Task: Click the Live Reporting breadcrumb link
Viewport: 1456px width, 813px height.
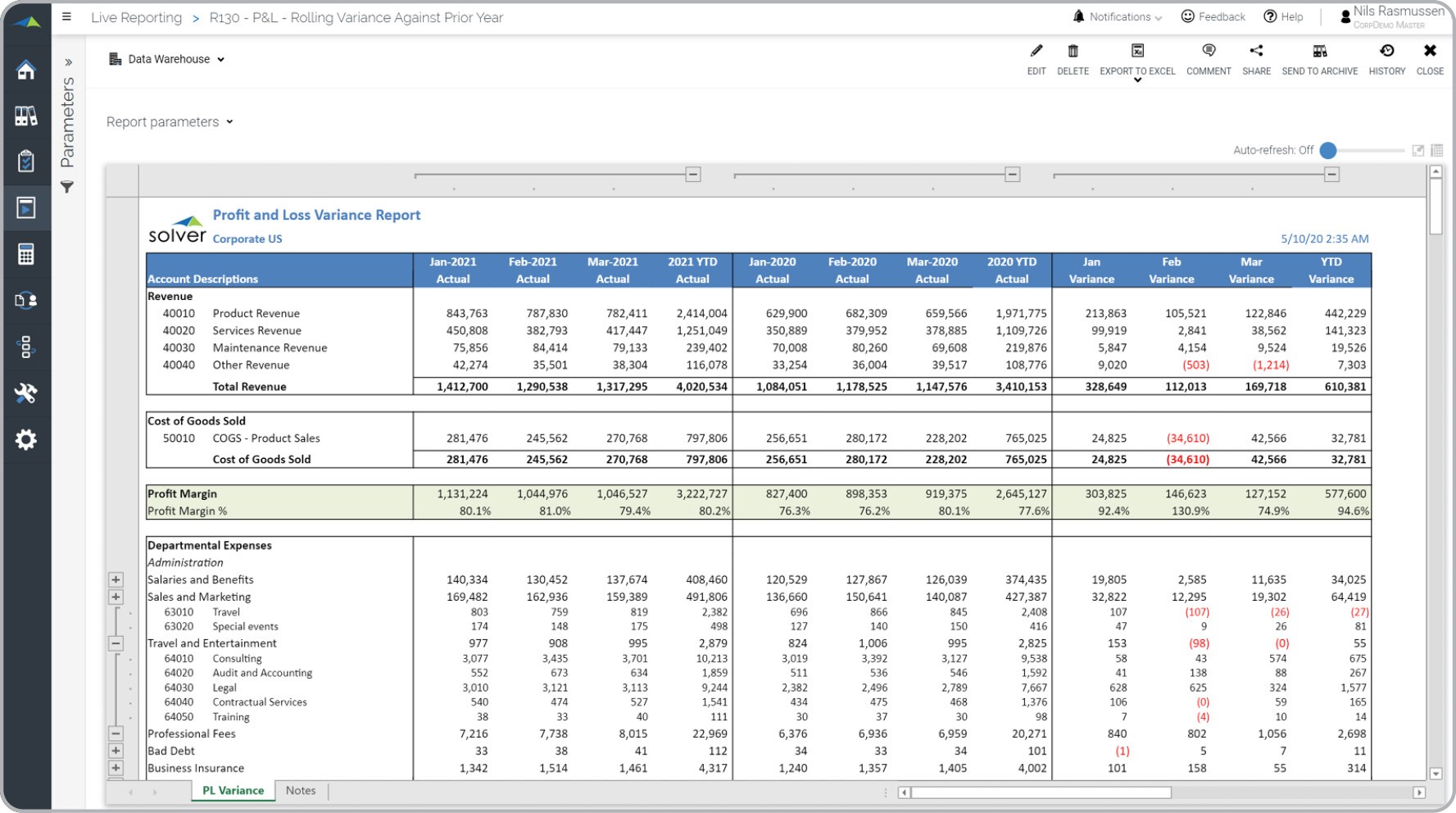Action: coord(136,17)
